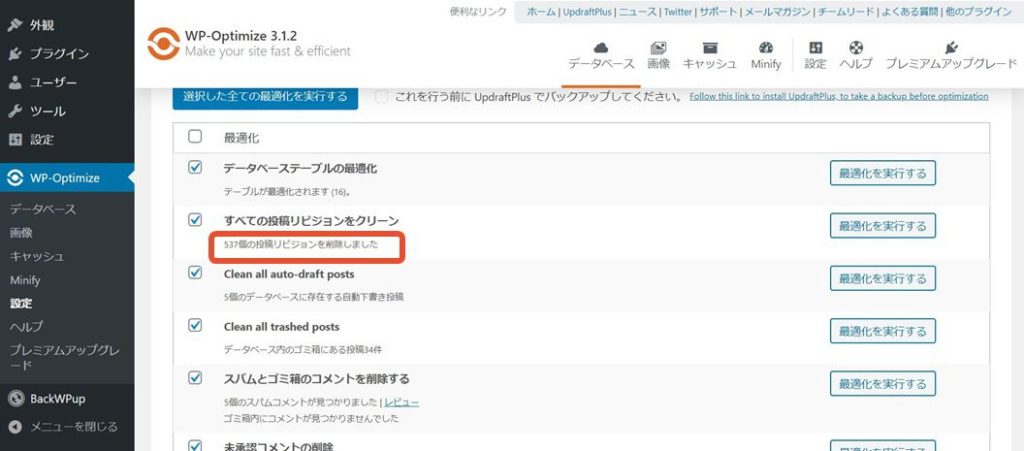Switch to the キャッシュ cache tab
The width and height of the screenshot is (1024, 451).
pyautogui.click(x=710, y=57)
